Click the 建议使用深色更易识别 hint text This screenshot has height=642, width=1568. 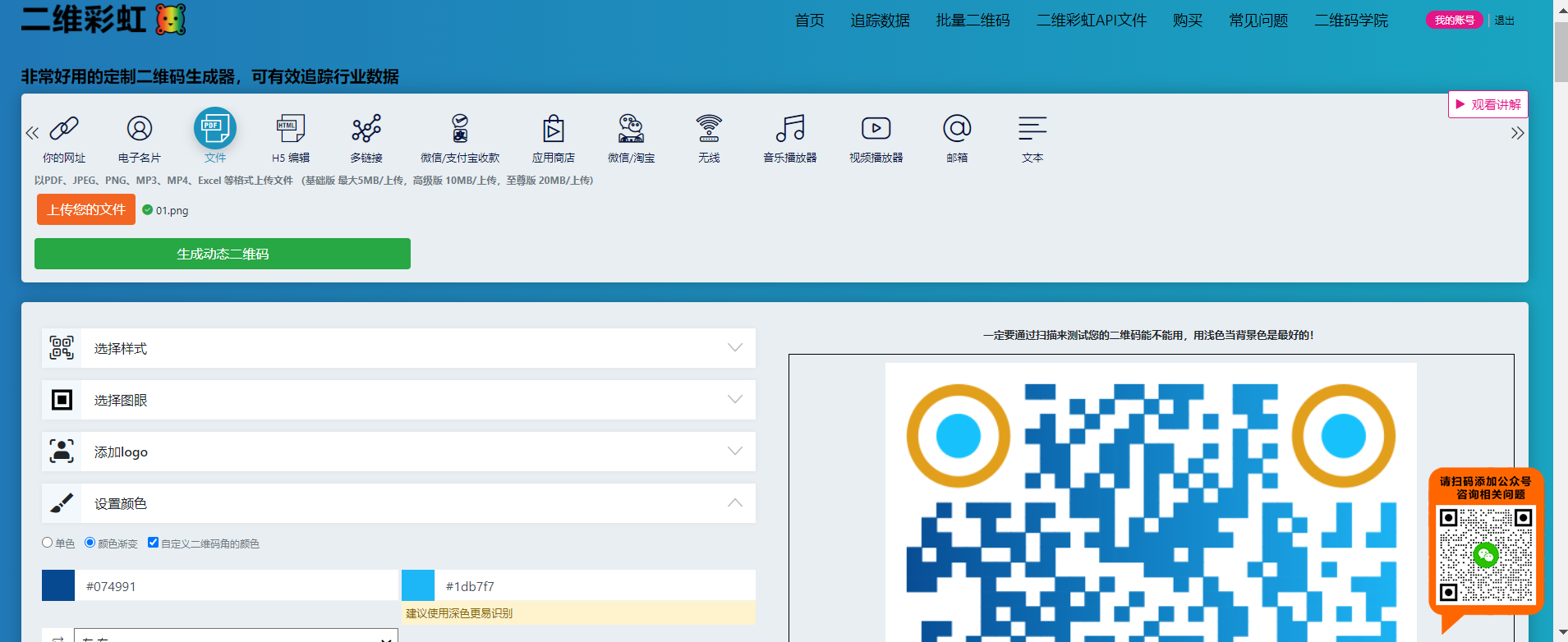(x=459, y=613)
